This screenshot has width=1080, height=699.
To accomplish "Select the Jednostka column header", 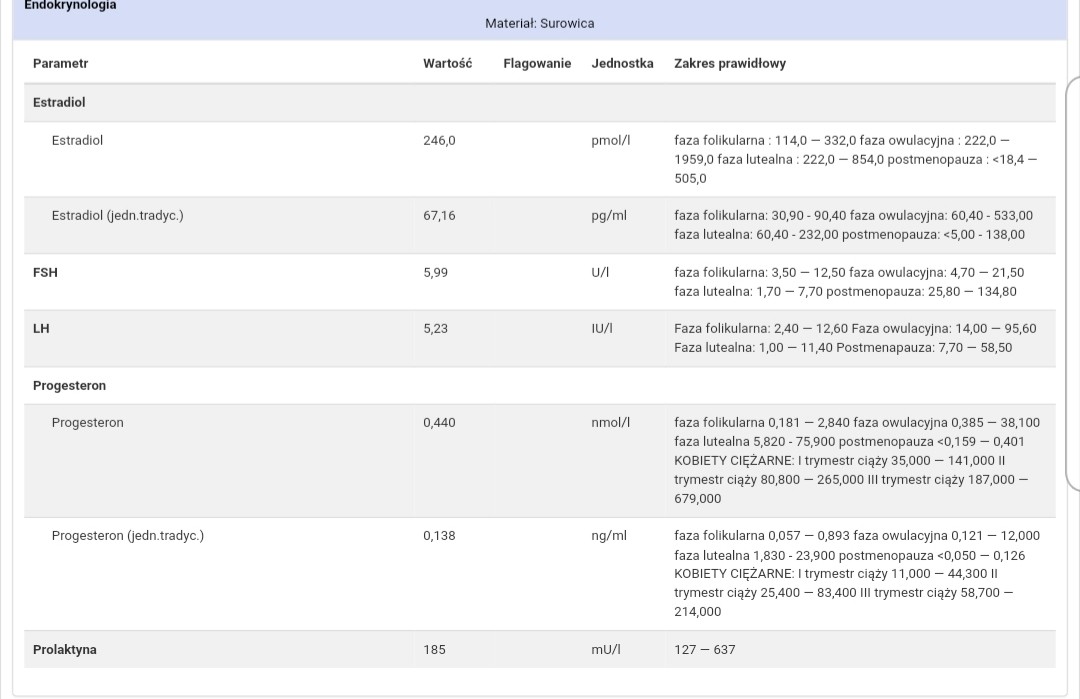I will coord(622,64).
